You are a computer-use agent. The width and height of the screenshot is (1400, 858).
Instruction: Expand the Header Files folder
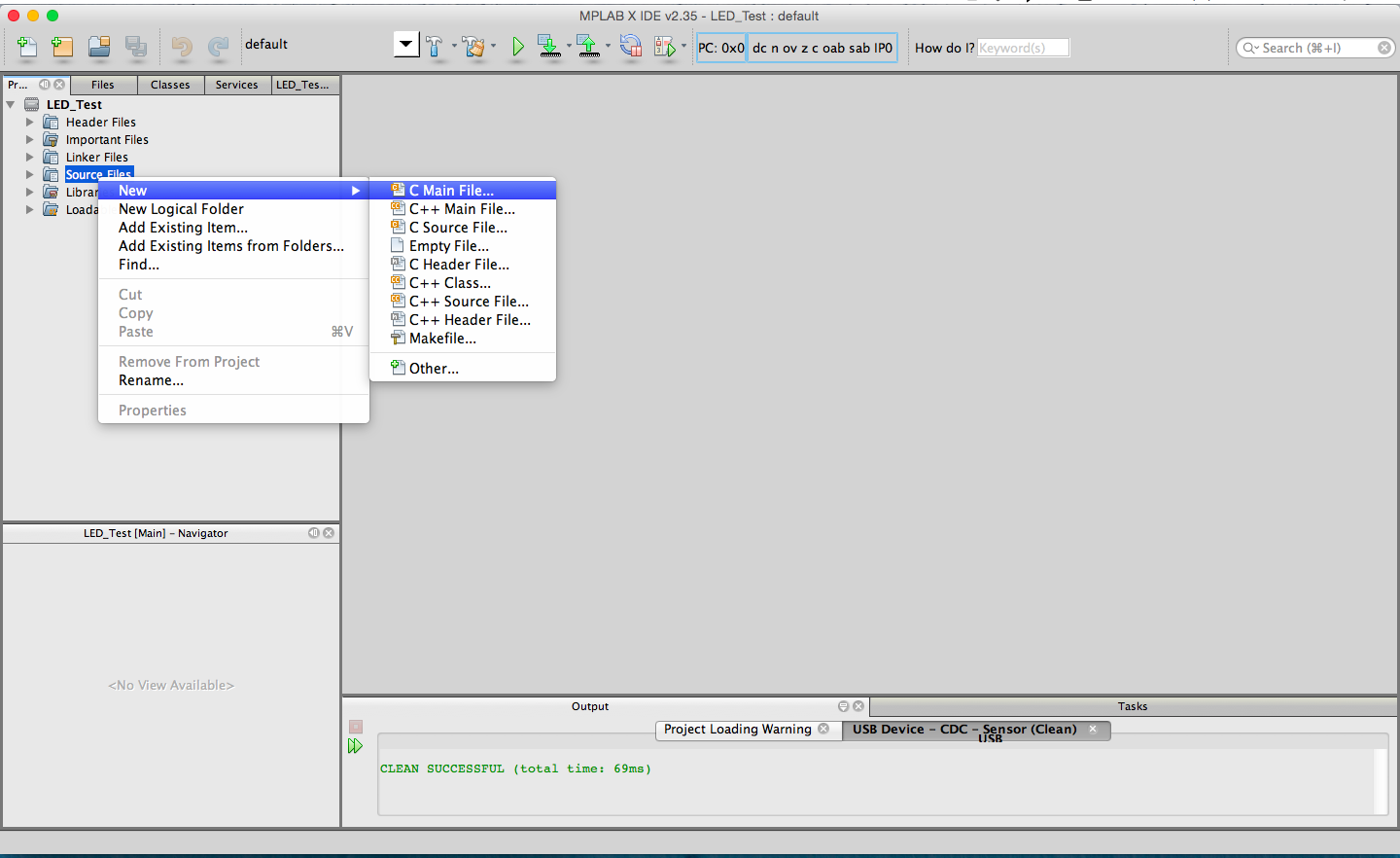pyautogui.click(x=30, y=123)
